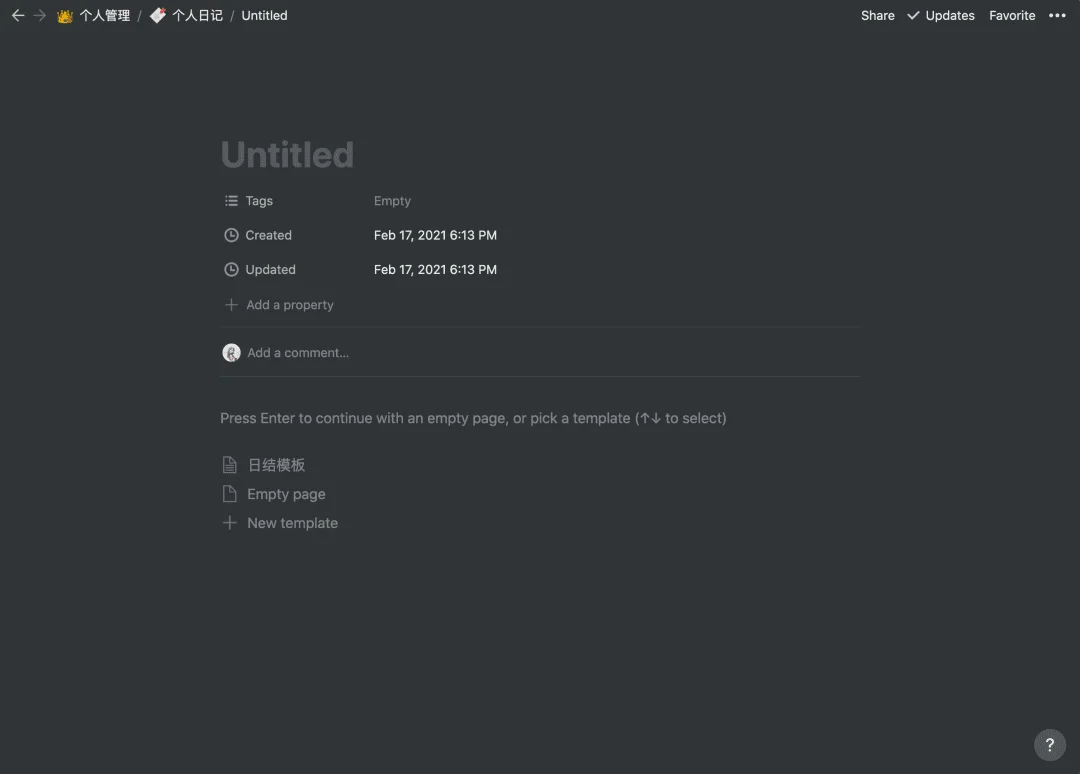Image resolution: width=1080 pixels, height=774 pixels.
Task: Open the empty Tags value selector
Action: (392, 201)
